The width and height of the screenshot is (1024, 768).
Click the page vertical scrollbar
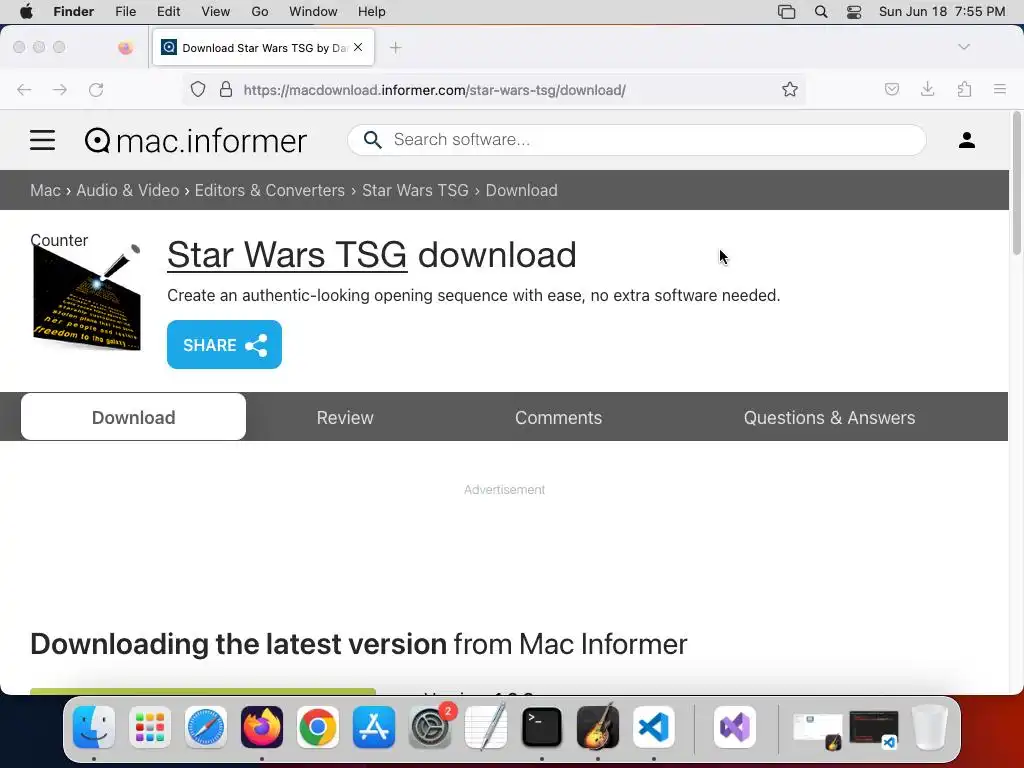pos(1016,184)
